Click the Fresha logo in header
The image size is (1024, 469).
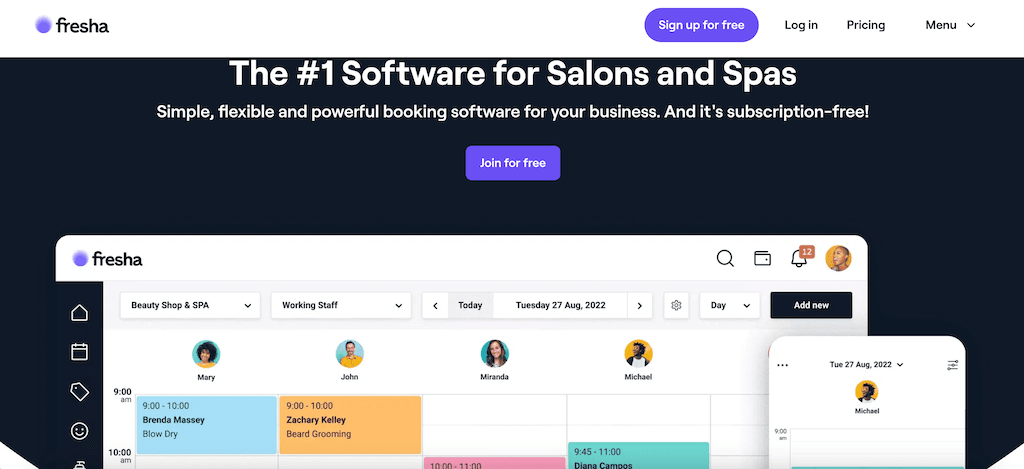tap(72, 25)
